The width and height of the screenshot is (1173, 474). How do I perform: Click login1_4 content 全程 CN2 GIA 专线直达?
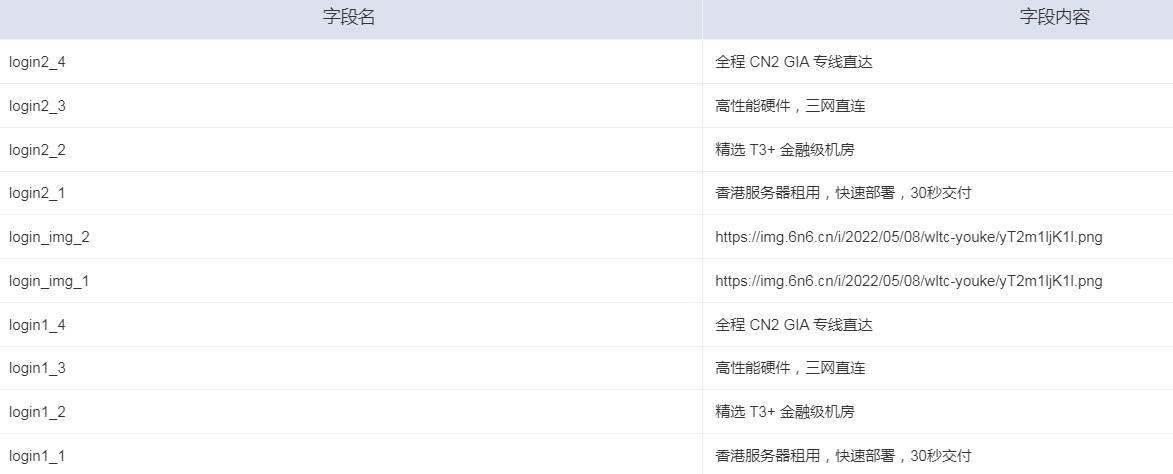coord(794,324)
